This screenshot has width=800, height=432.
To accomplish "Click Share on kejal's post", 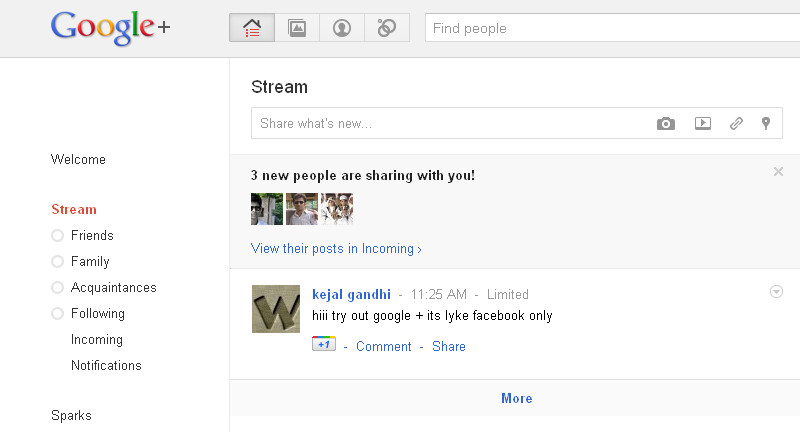I will pyautogui.click(x=449, y=346).
